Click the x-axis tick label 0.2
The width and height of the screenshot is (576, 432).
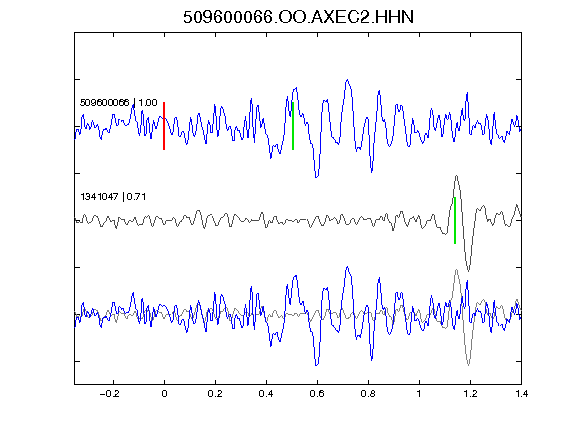coord(215,394)
